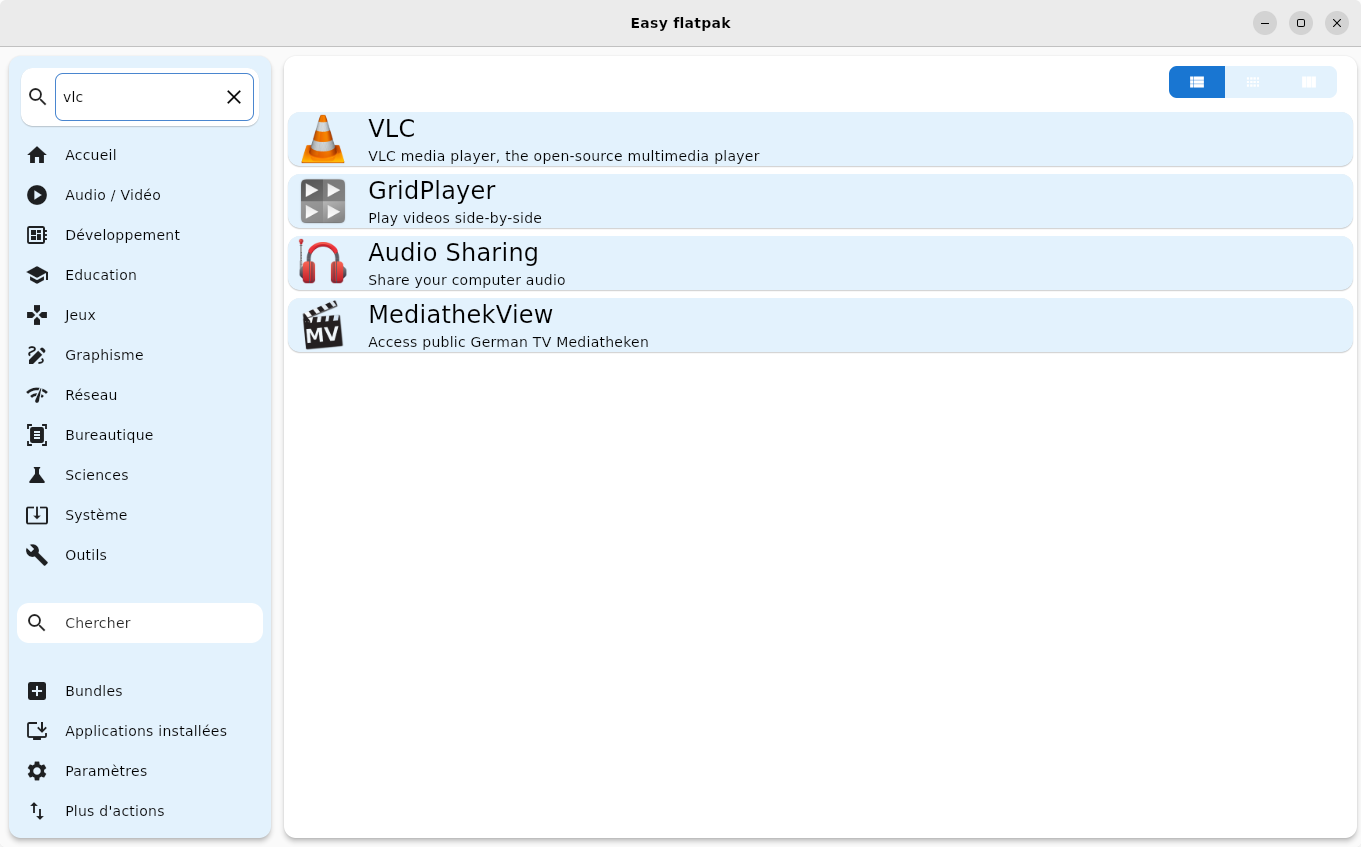1361x847 pixels.
Task: Click the GridPlayer app icon
Action: click(323, 201)
